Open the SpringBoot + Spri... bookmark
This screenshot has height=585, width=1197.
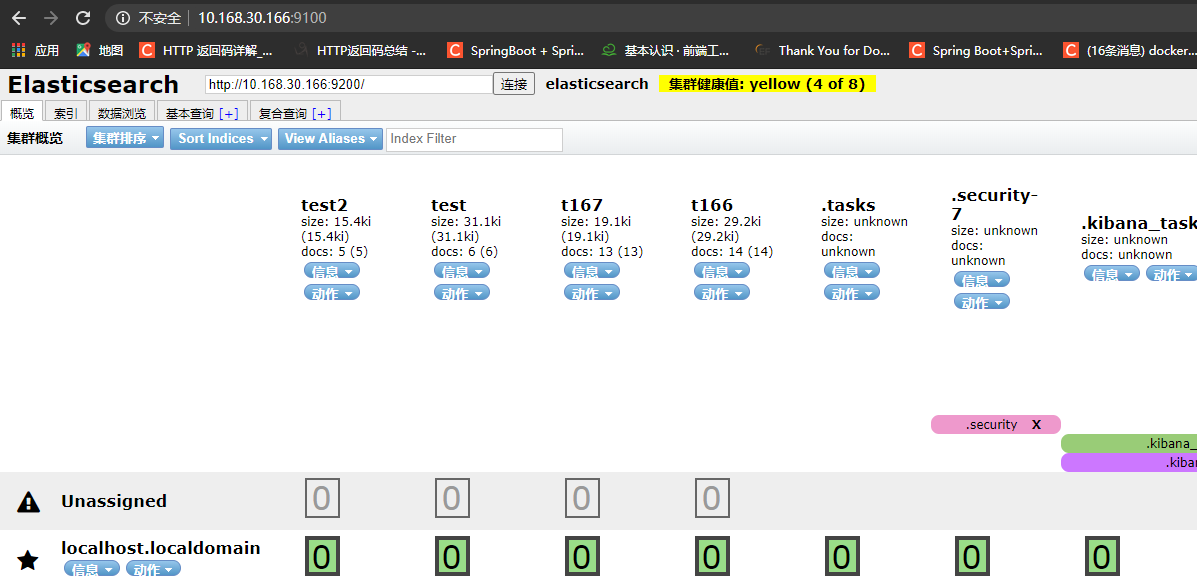[515, 50]
